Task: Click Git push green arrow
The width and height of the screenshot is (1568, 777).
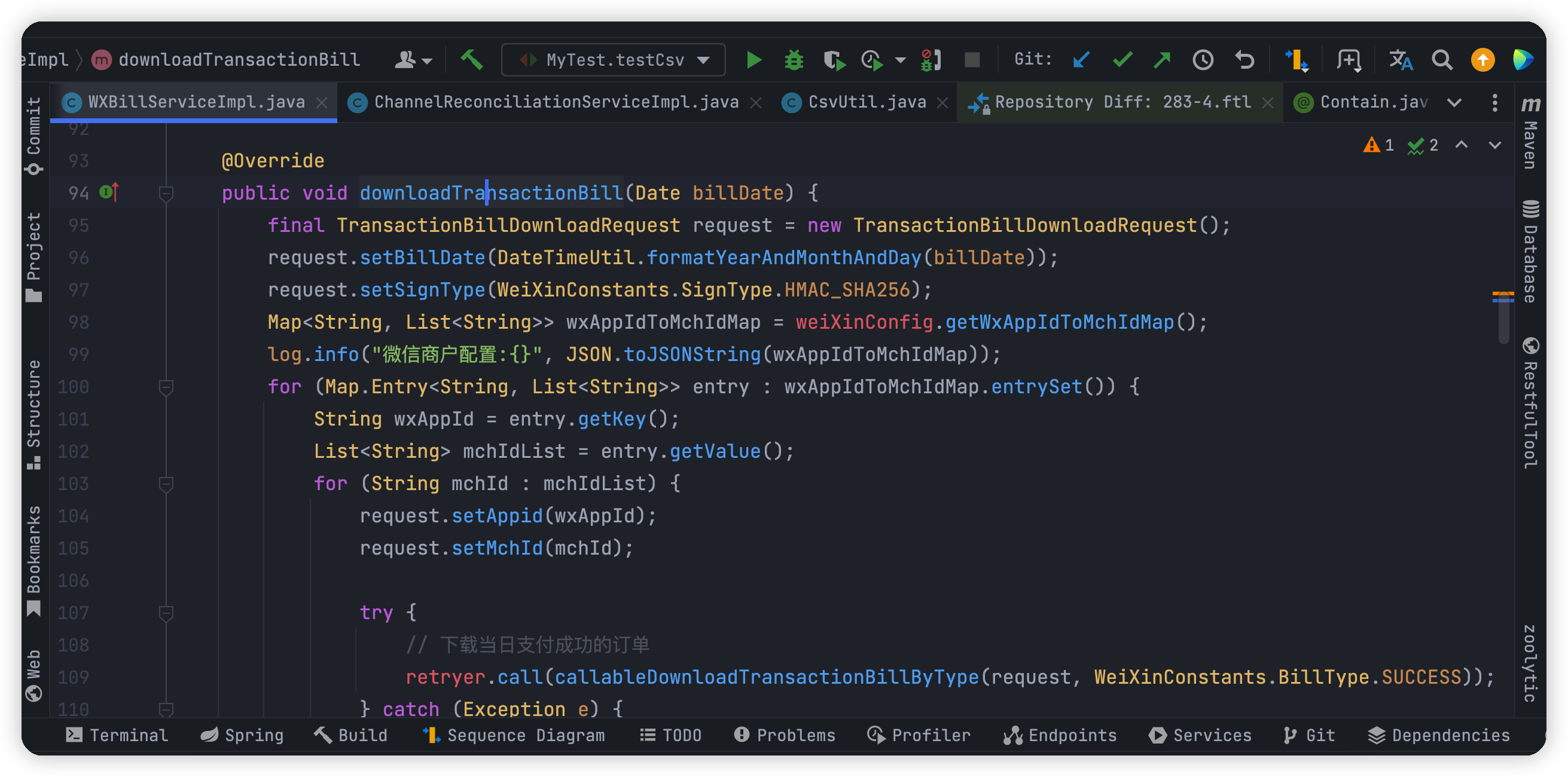Action: [x=1162, y=60]
